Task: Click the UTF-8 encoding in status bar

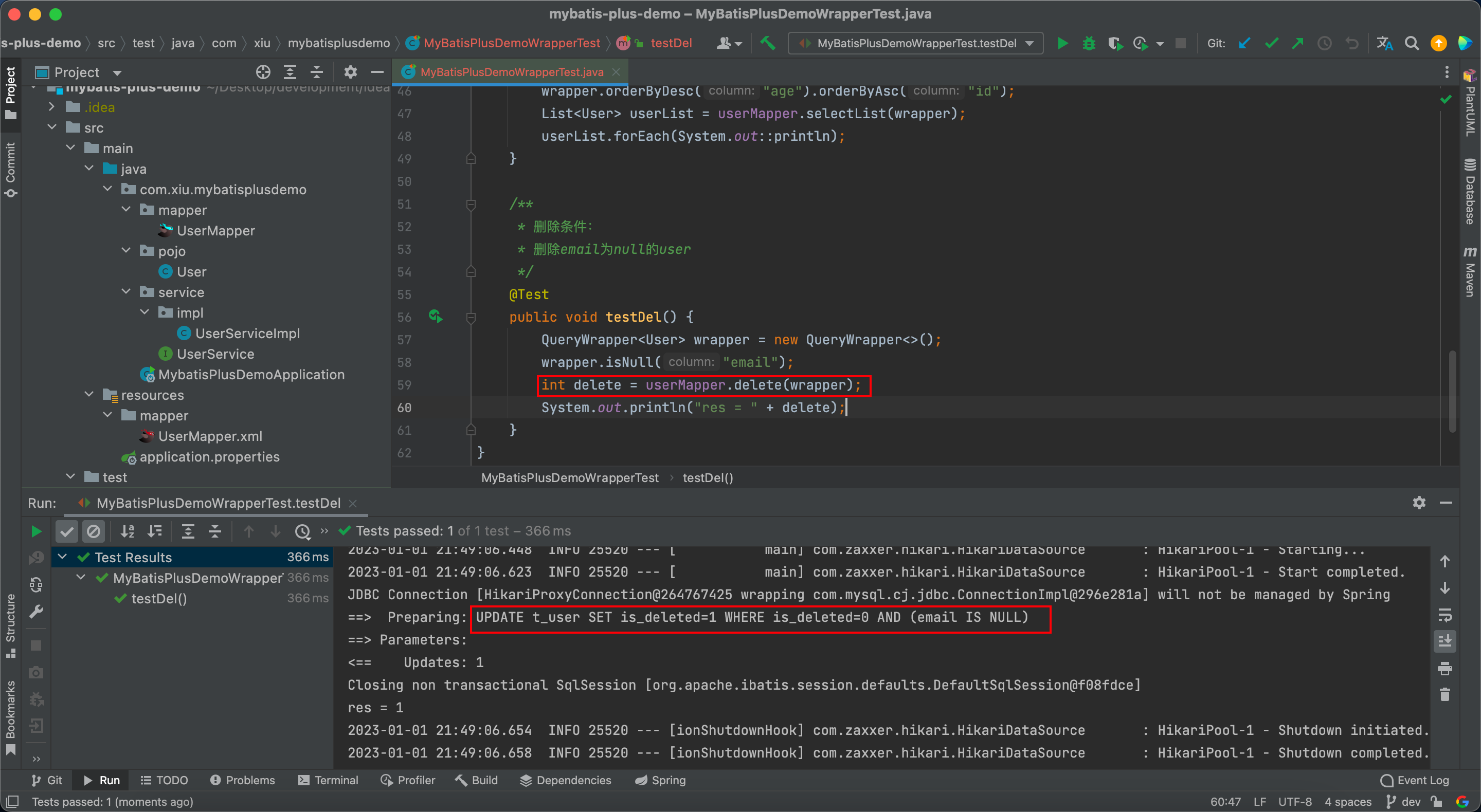Action: 1295,801
